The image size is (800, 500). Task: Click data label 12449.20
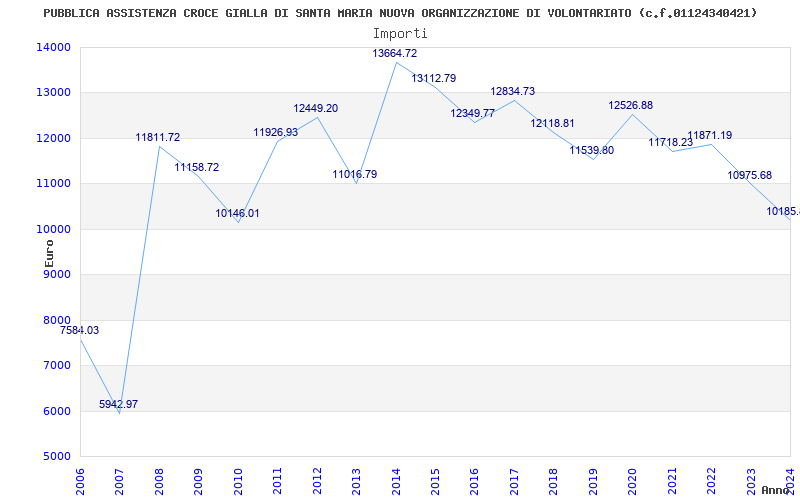pyautogui.click(x=315, y=108)
